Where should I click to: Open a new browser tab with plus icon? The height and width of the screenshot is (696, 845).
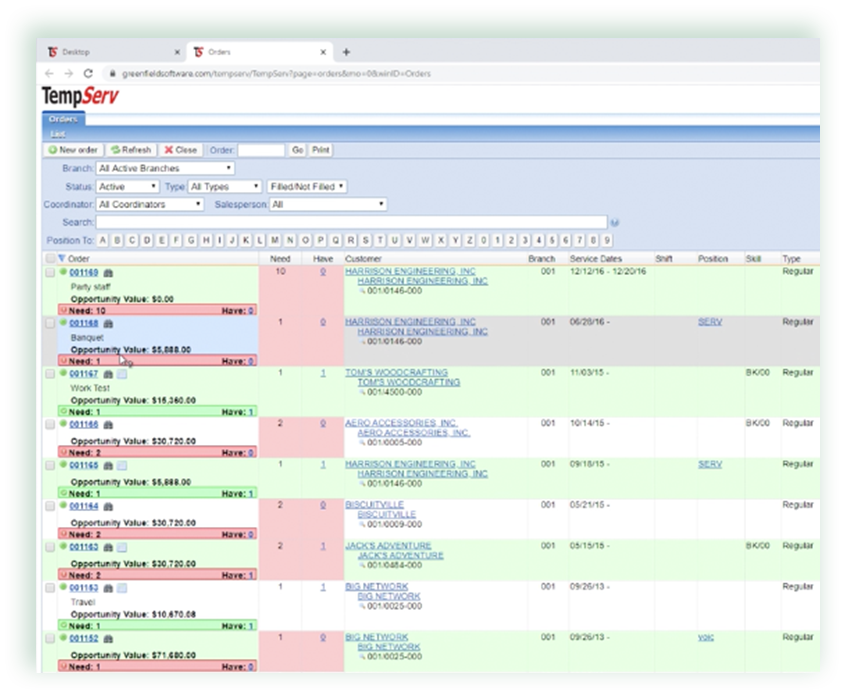coord(347,52)
